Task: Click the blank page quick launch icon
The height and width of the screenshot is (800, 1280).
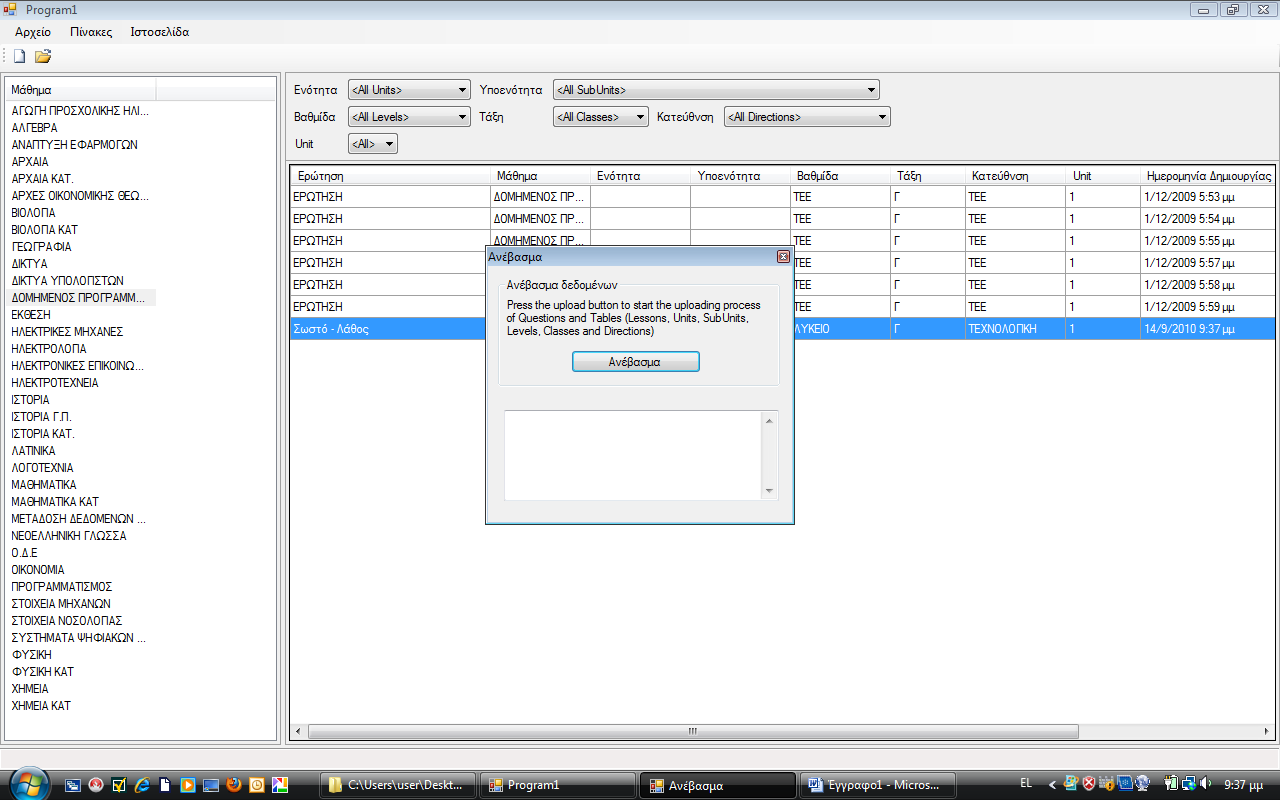Action: (x=165, y=785)
